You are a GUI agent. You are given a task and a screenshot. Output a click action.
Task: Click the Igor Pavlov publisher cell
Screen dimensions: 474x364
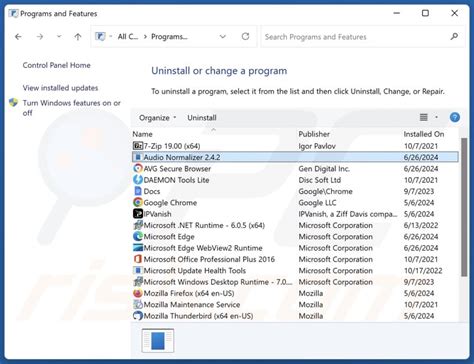(x=317, y=146)
